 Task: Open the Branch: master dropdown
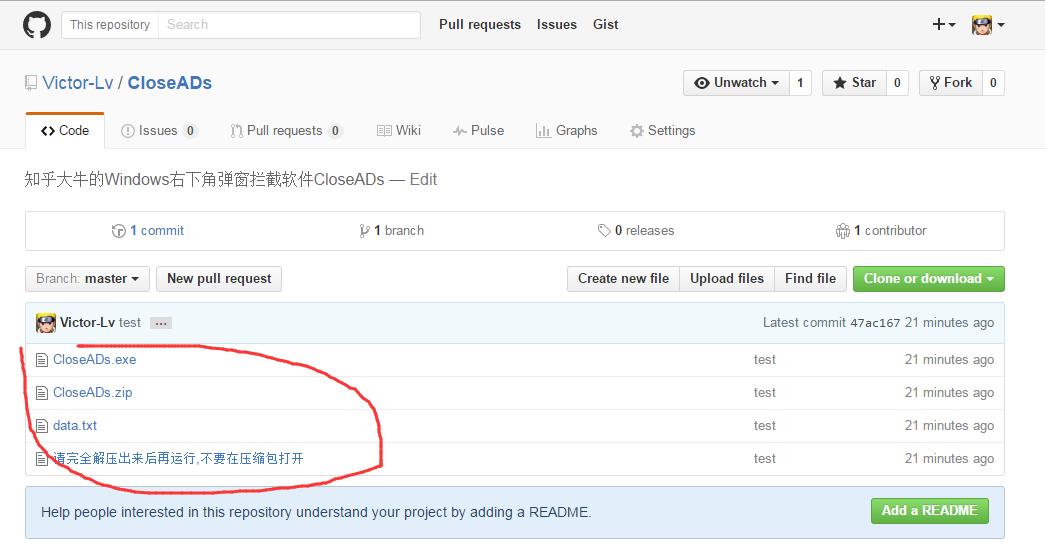[x=87, y=279]
